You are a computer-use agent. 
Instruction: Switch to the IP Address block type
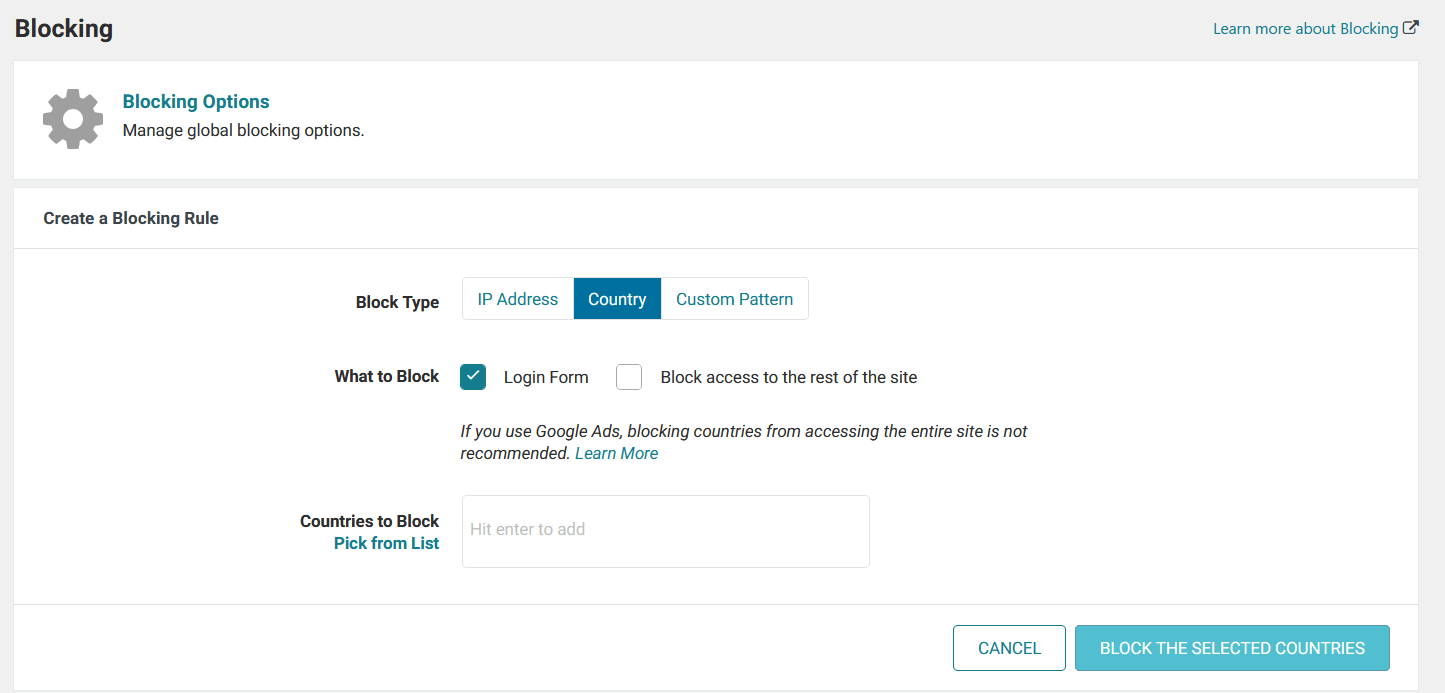[518, 298]
